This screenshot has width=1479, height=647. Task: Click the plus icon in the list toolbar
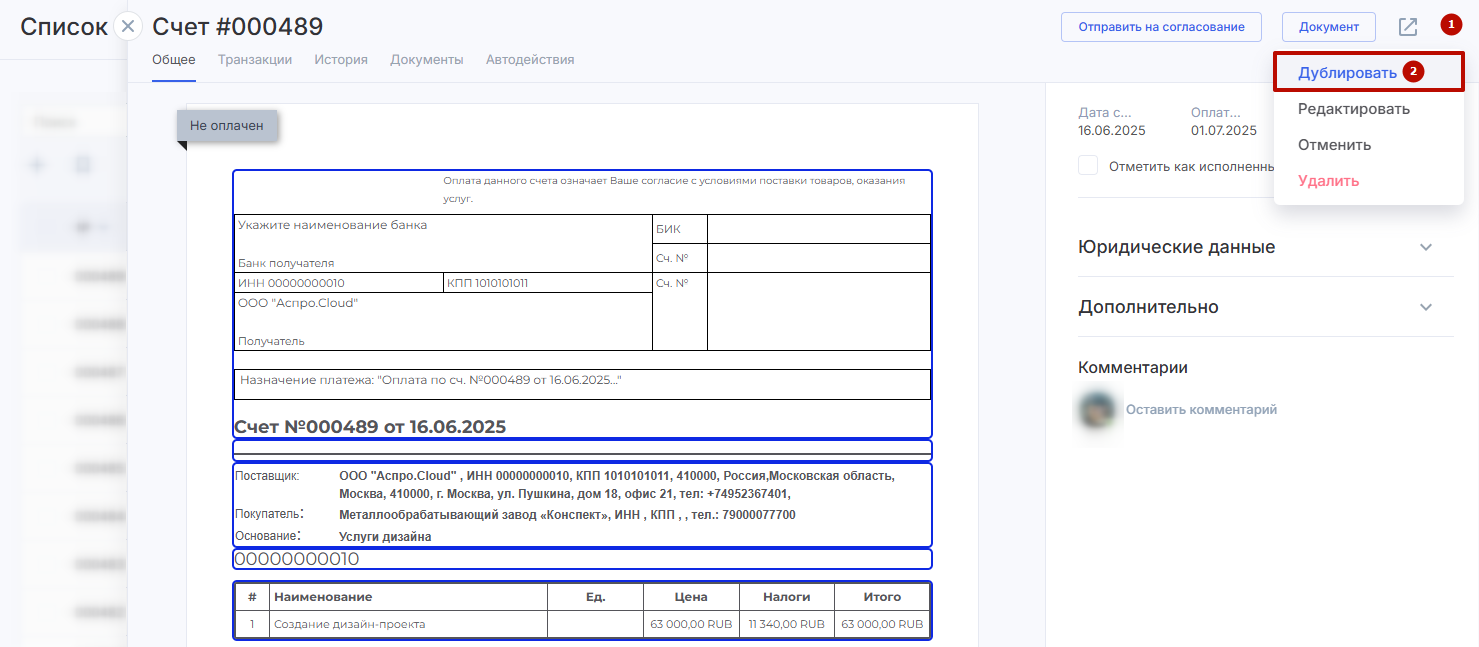pos(38,164)
